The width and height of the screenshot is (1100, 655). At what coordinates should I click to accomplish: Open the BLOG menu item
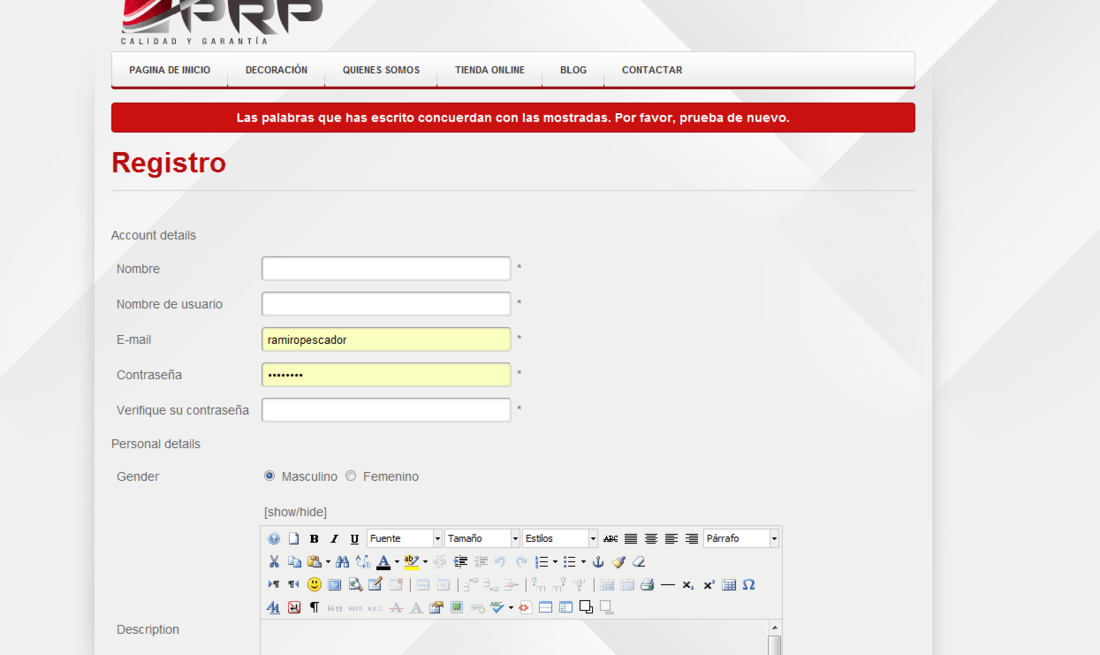[x=573, y=70]
